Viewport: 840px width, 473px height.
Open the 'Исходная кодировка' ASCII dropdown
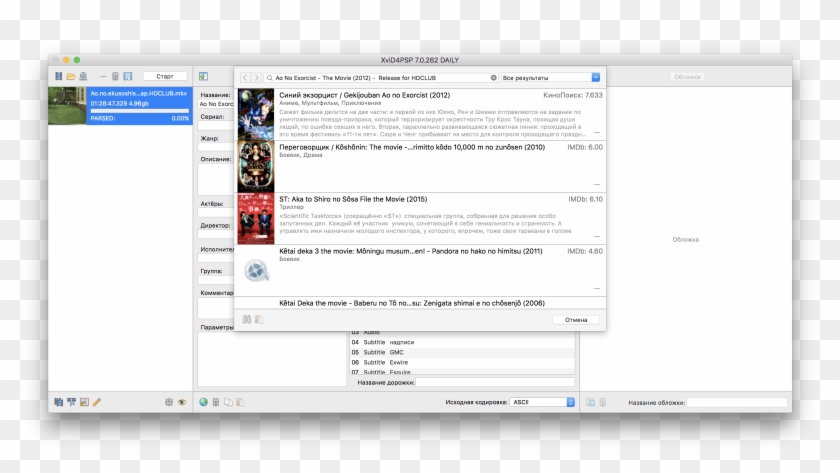[x=543, y=402]
